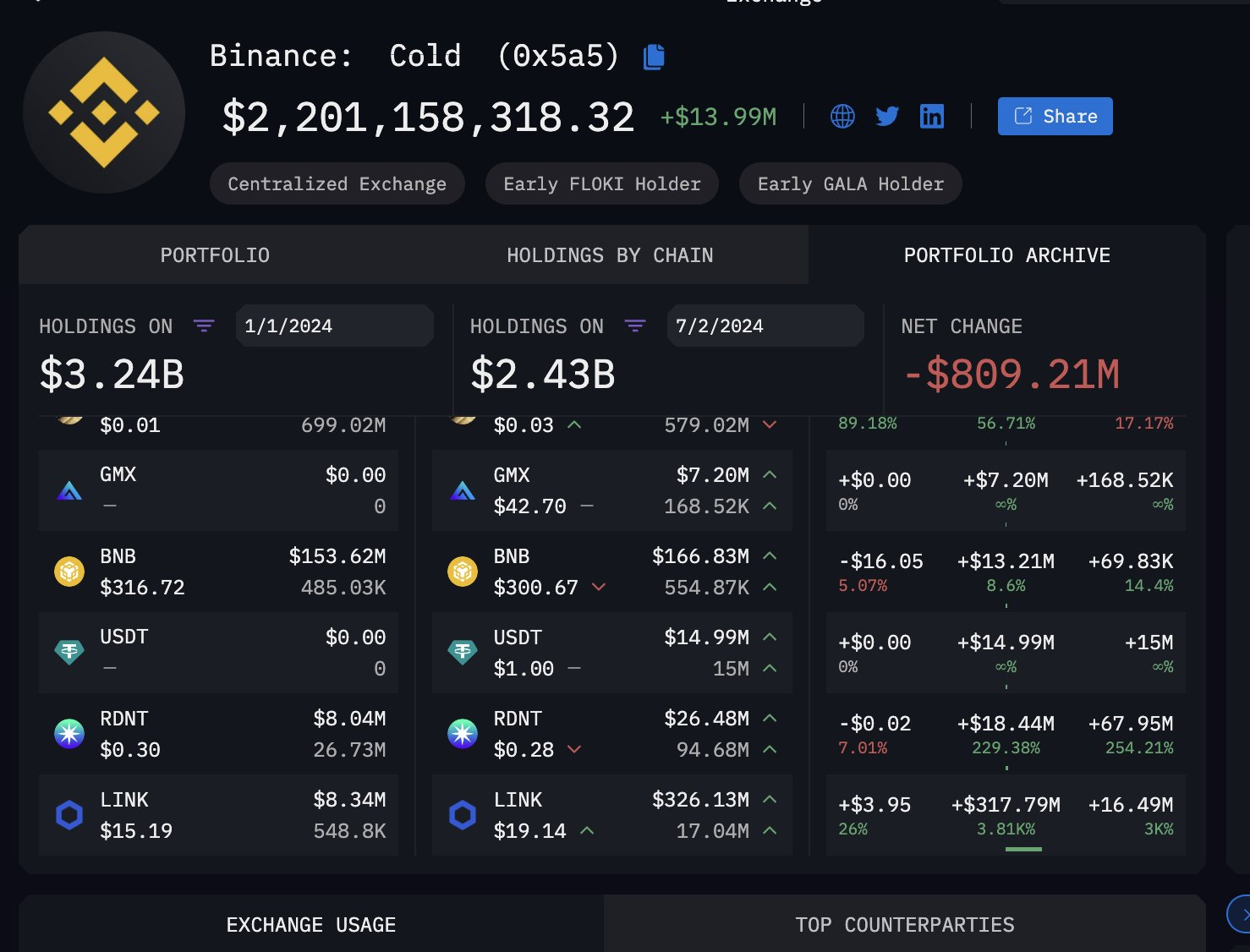Click the Binance logo avatar
1250x952 pixels.
(x=104, y=112)
